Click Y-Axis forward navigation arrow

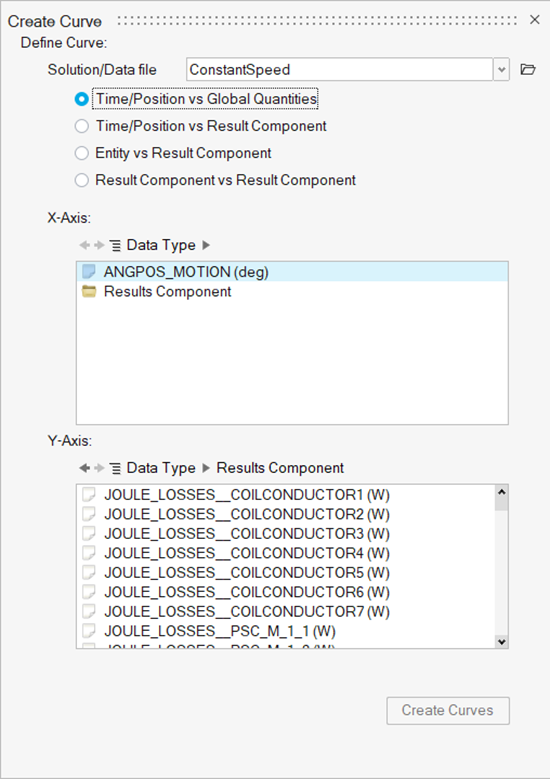pyautogui.click(x=99, y=468)
